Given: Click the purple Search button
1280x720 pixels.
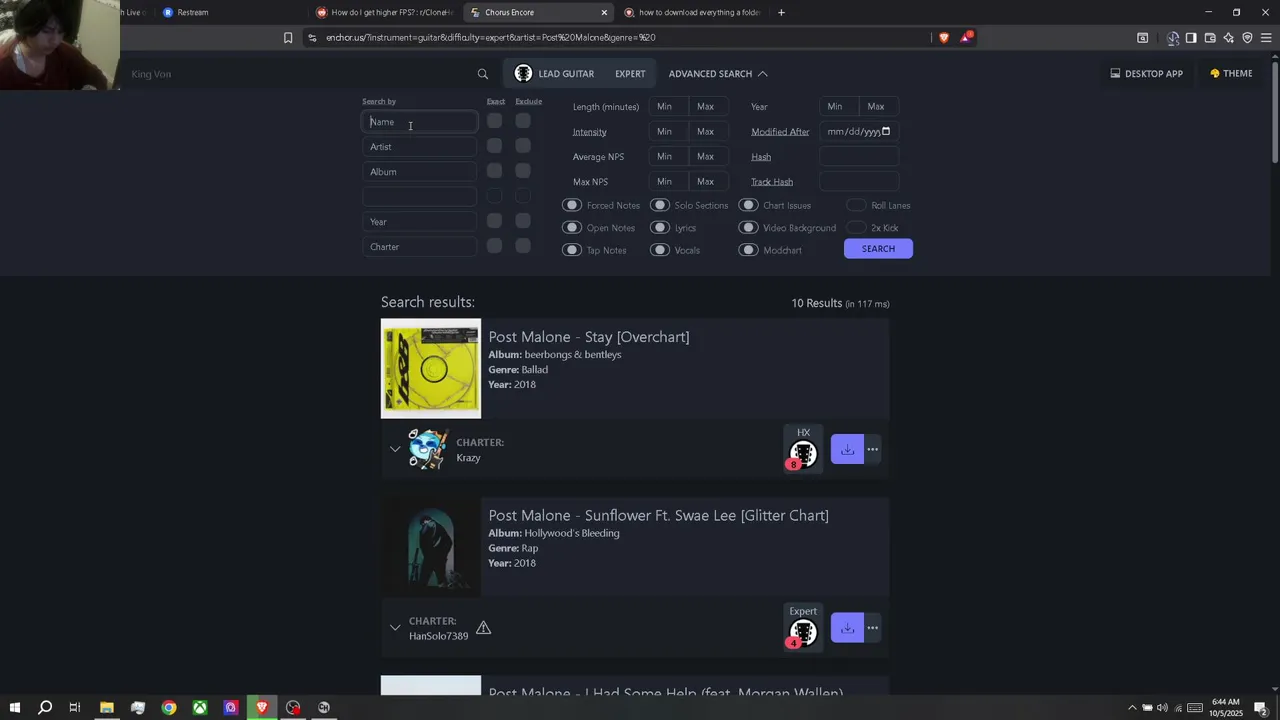Looking at the screenshot, I should coord(878,249).
